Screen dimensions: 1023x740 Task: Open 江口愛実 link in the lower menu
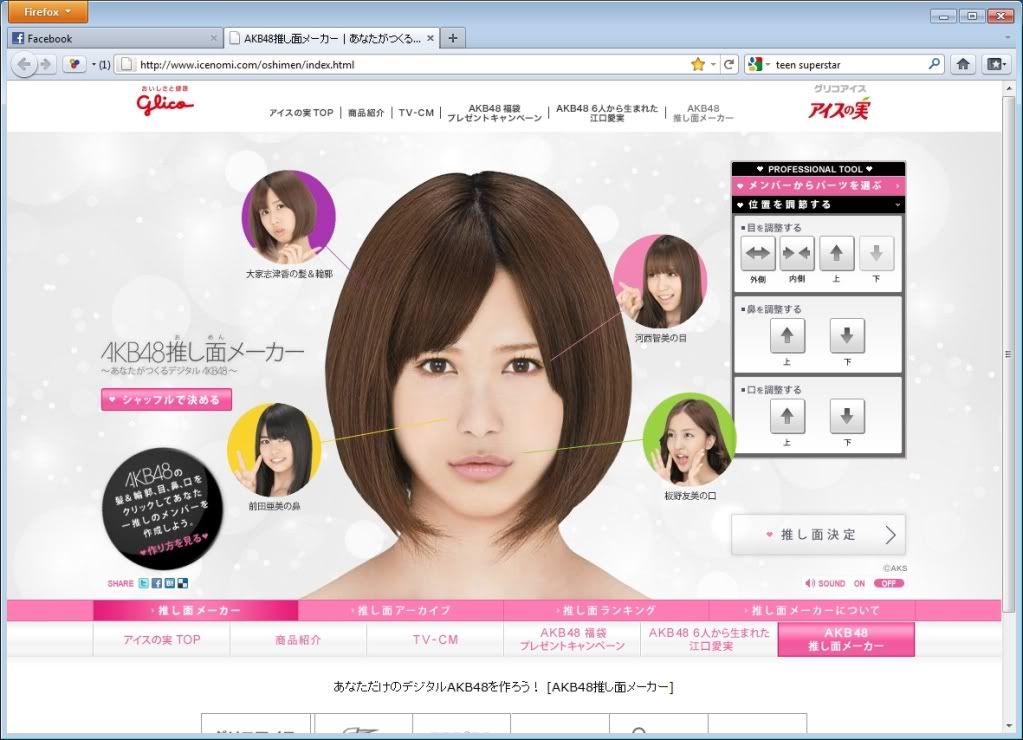(x=709, y=640)
